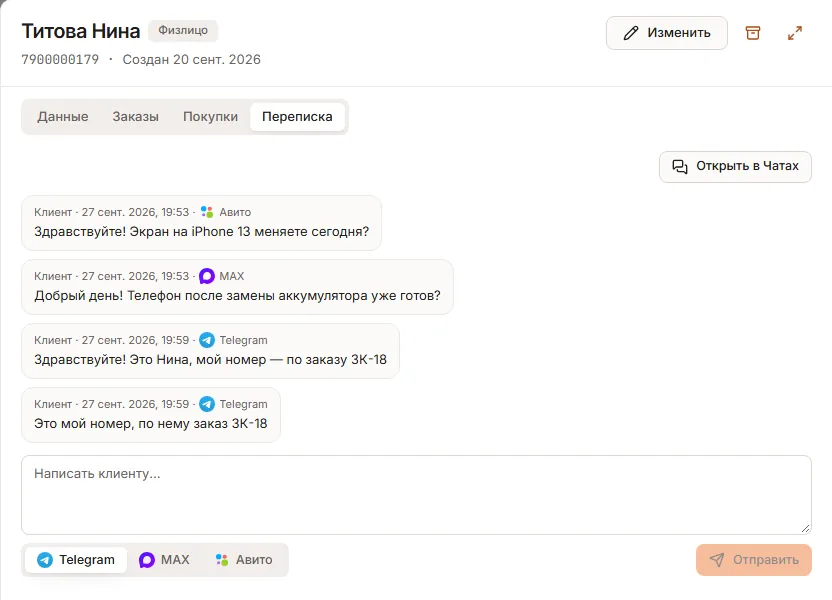832x600 pixels.
Task: Click message about 'замены аккумулятора'
Action: [237, 287]
